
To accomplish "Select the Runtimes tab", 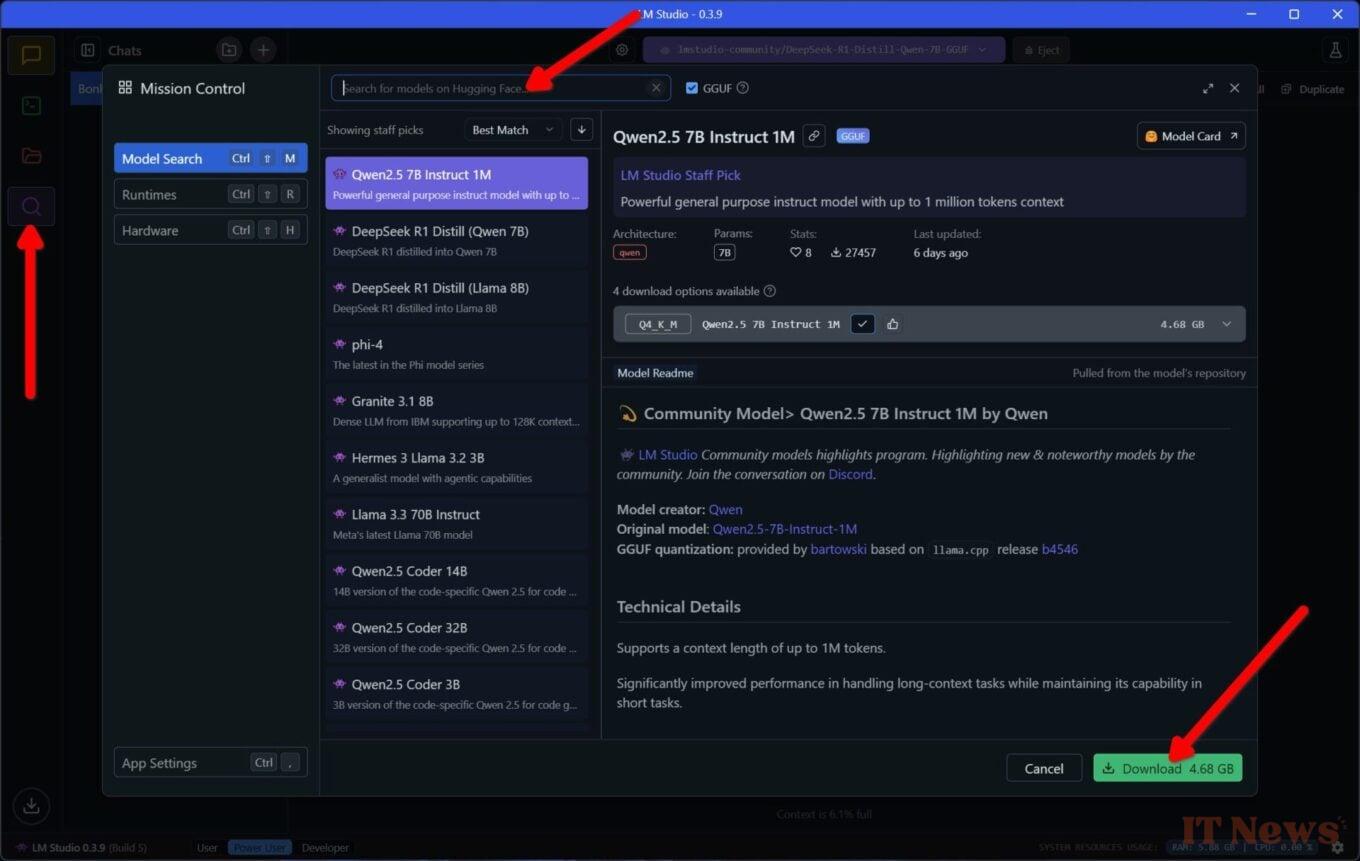I will click(210, 194).
